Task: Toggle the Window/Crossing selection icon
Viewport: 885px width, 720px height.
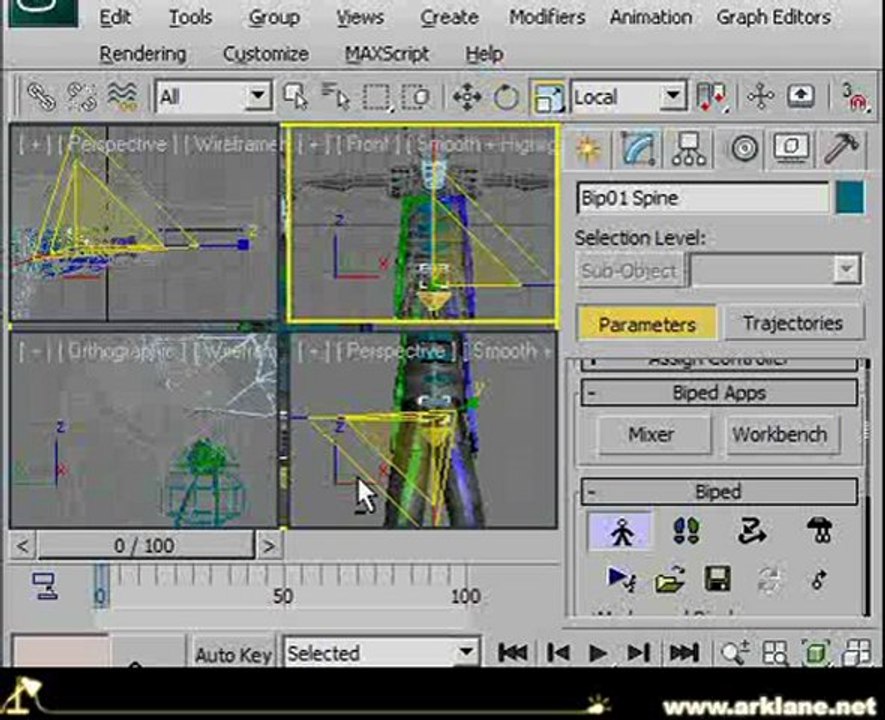Action: click(x=416, y=97)
